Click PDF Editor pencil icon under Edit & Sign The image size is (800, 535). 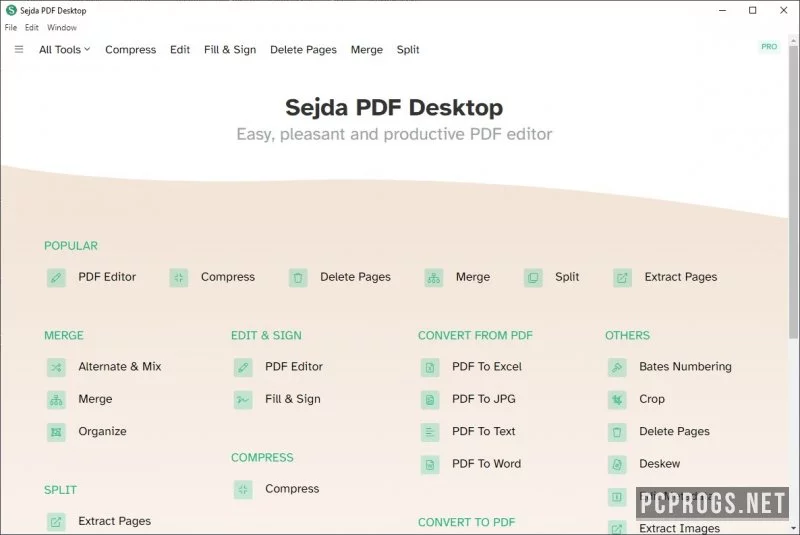click(x=243, y=367)
